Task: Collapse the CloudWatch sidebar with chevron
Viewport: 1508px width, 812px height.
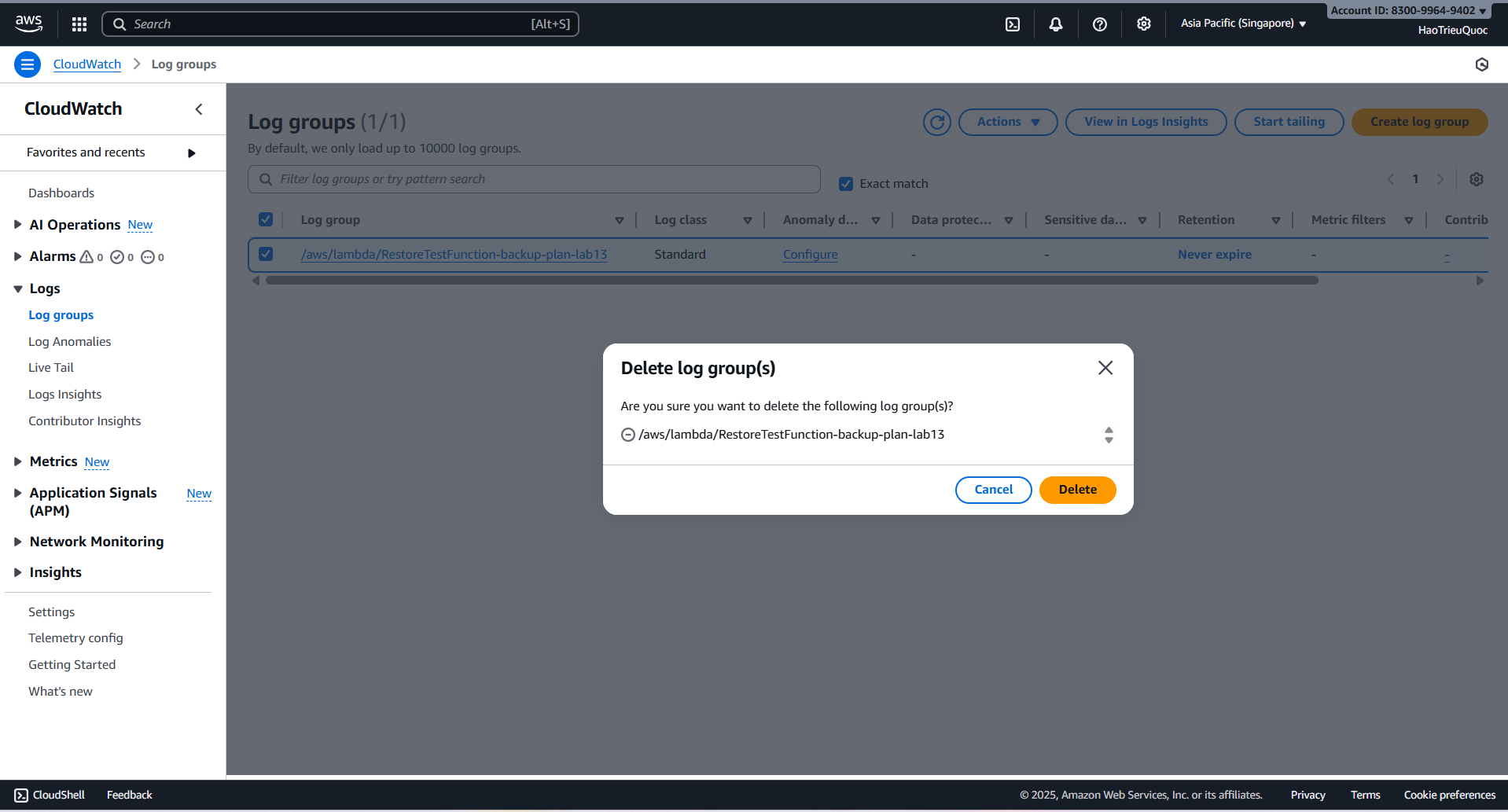Action: coord(199,109)
